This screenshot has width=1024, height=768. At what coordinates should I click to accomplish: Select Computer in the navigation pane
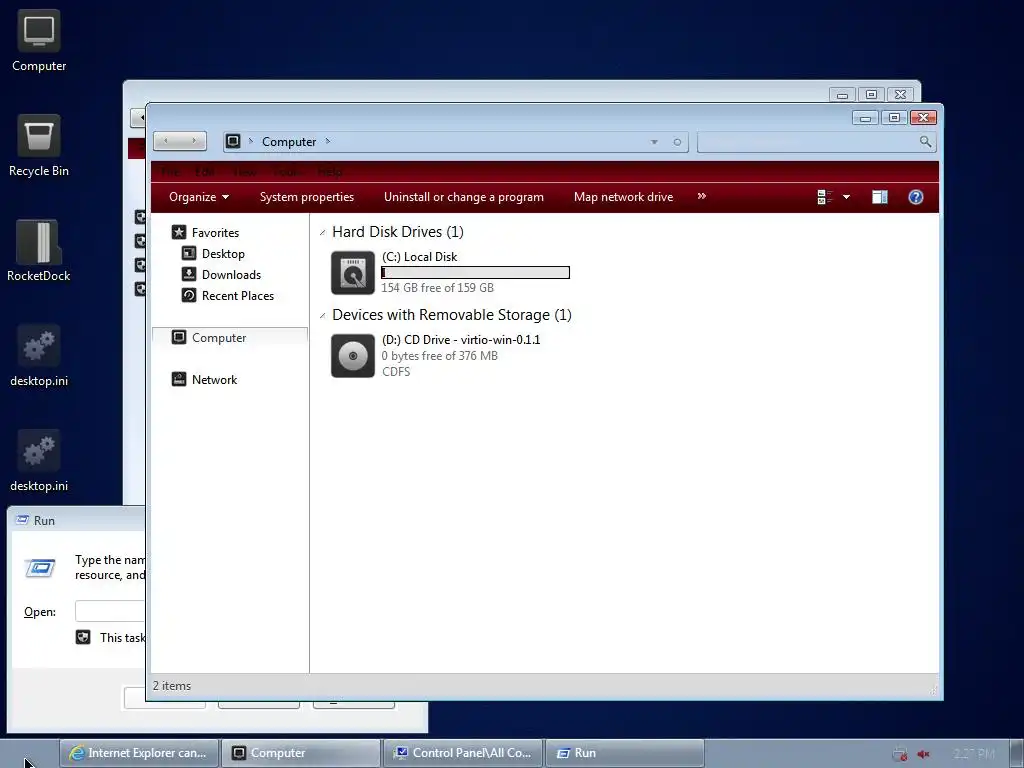tap(229, 338)
